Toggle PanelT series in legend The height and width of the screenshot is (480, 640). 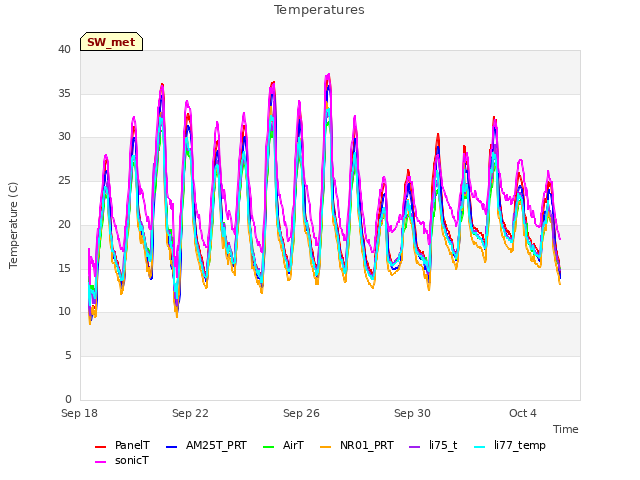(x=122, y=445)
